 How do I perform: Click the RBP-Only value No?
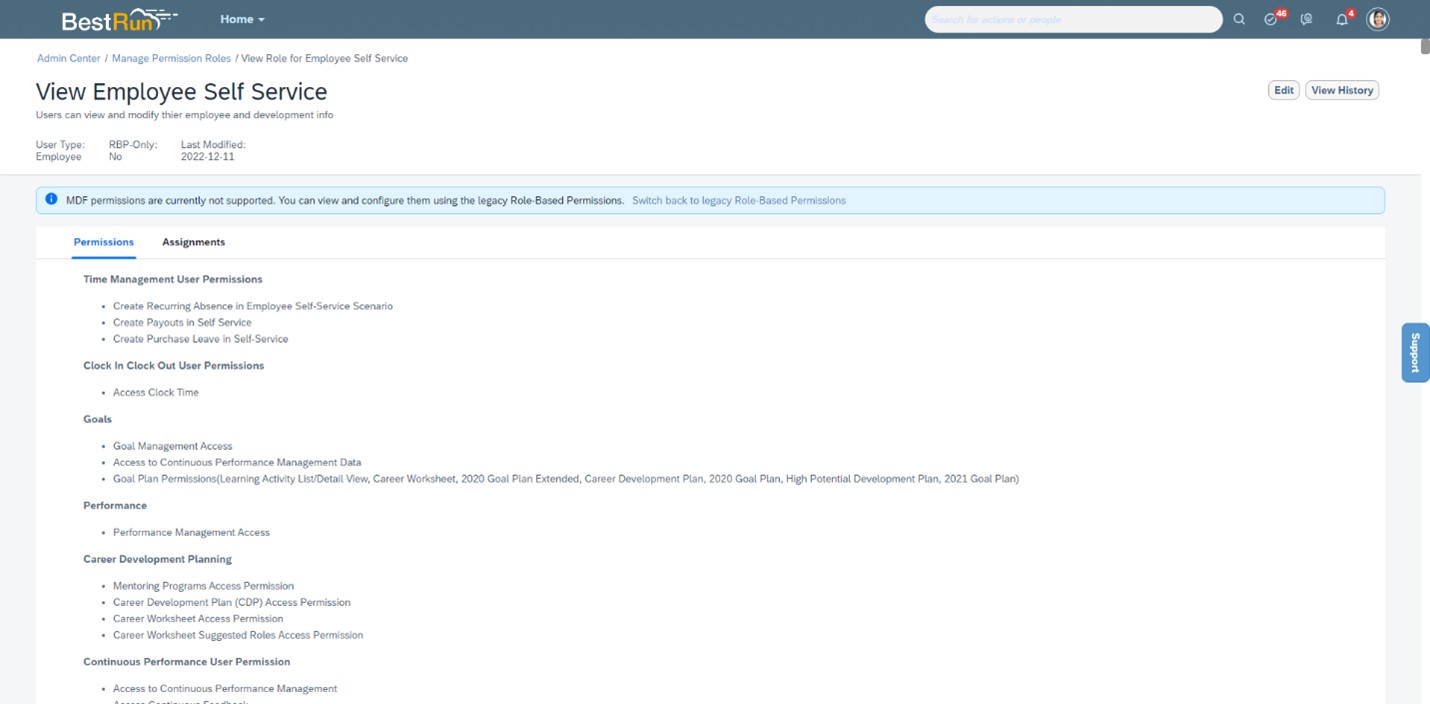pyautogui.click(x=116, y=157)
